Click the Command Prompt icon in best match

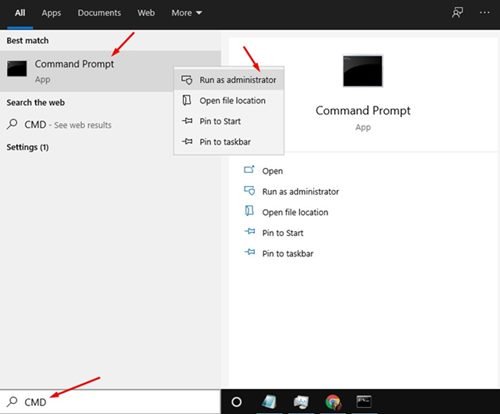17,69
